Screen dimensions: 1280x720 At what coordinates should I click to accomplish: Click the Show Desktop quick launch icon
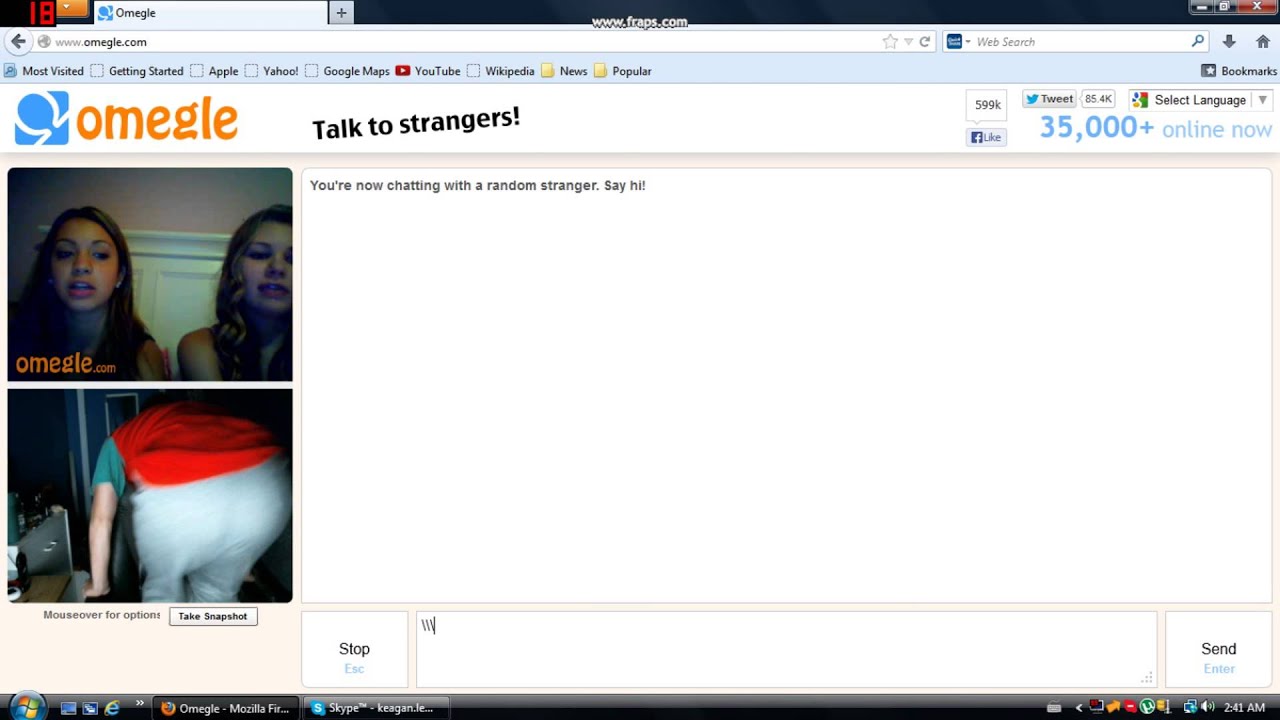coord(68,708)
